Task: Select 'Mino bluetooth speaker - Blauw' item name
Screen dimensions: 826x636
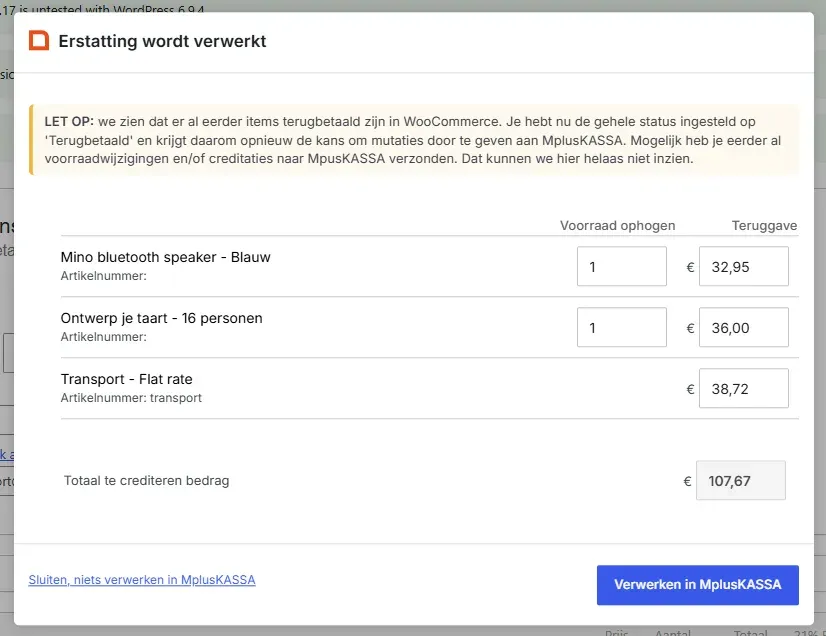Action: [x=165, y=257]
